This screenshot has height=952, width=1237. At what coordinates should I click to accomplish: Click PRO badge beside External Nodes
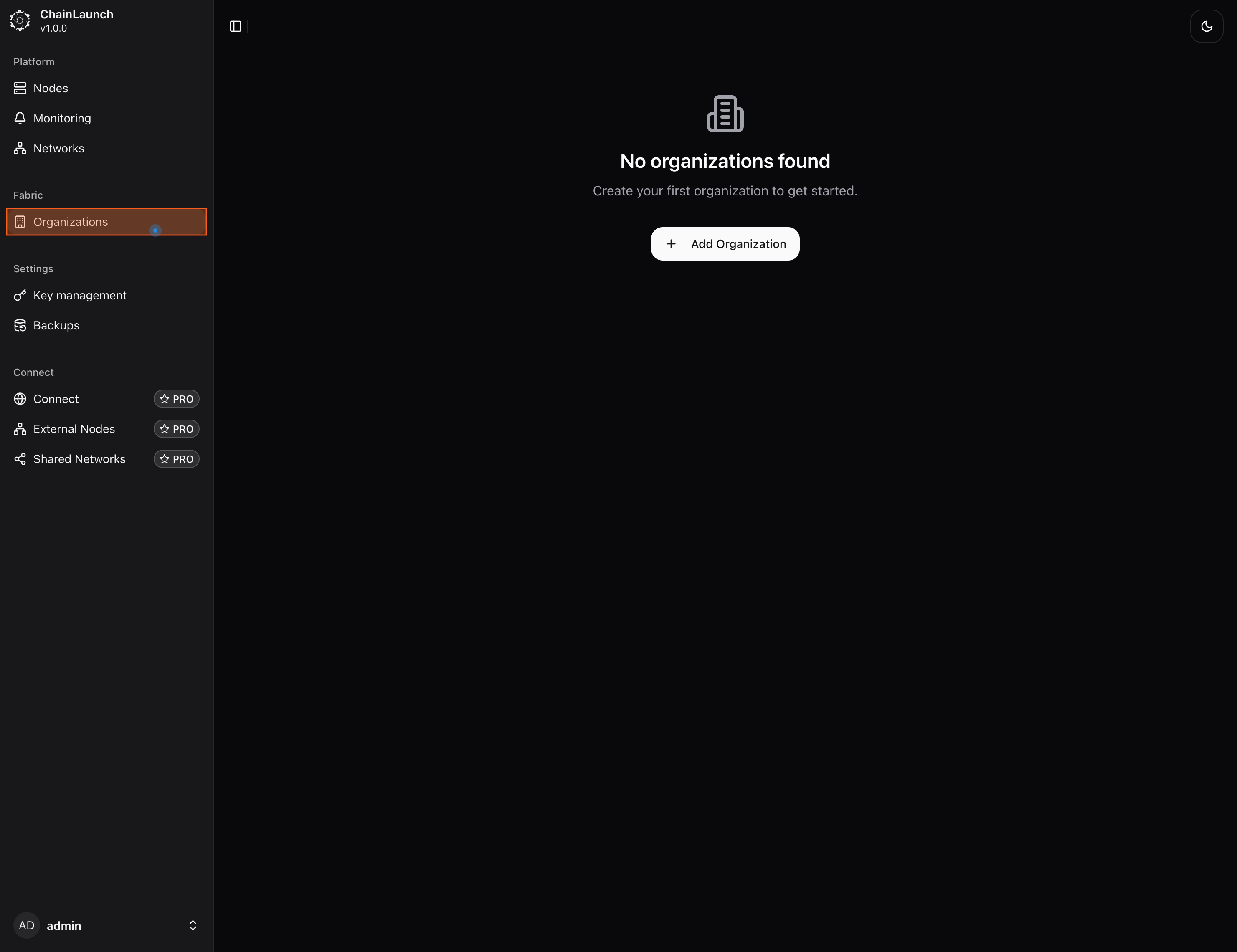point(176,429)
